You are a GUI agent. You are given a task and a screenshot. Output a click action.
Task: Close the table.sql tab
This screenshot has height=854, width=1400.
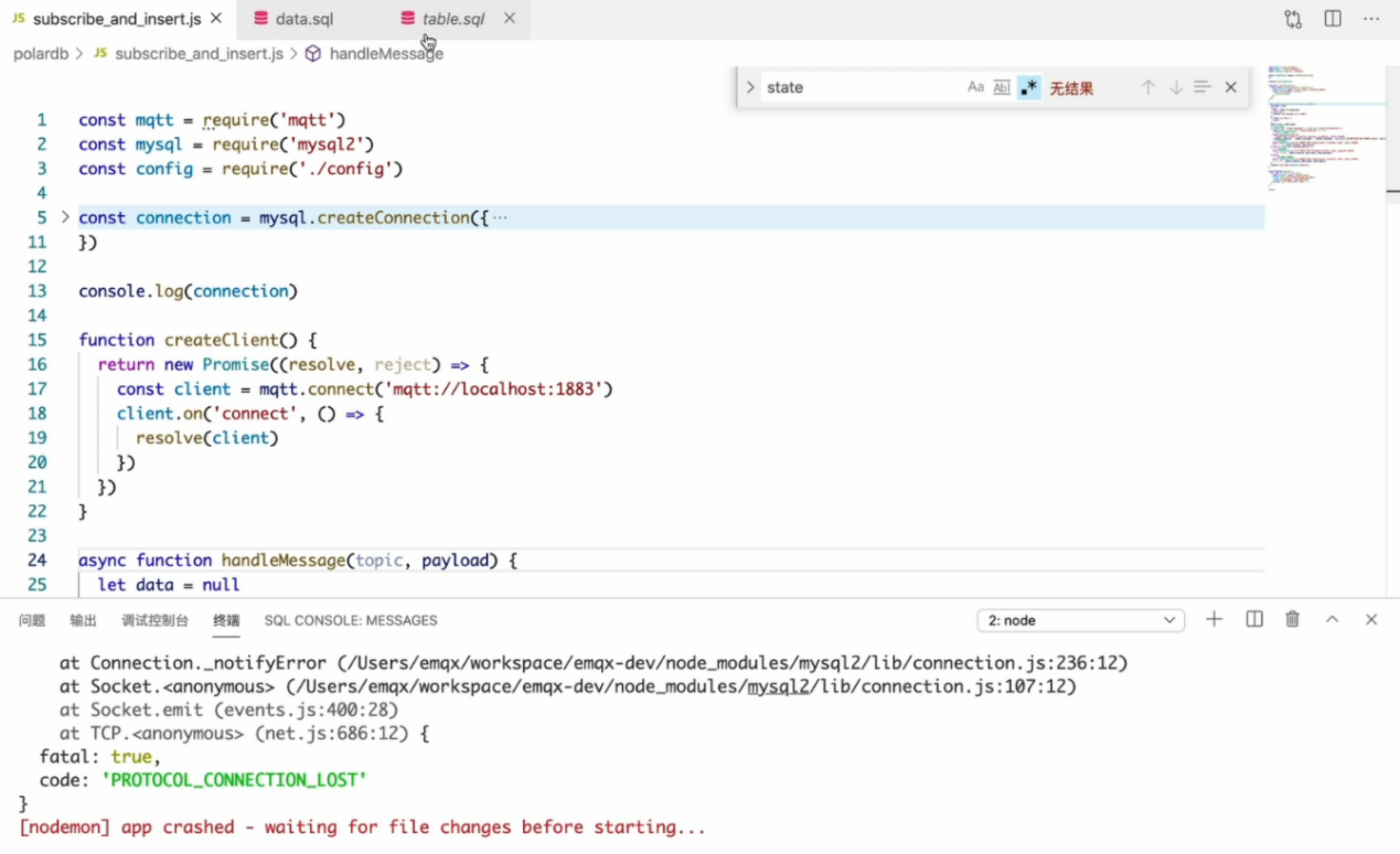(510, 18)
